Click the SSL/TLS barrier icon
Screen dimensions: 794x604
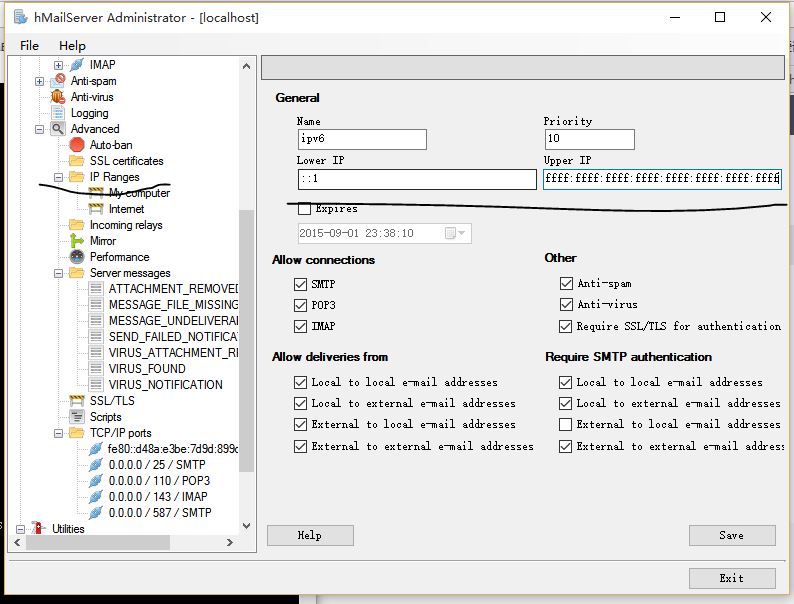point(77,400)
